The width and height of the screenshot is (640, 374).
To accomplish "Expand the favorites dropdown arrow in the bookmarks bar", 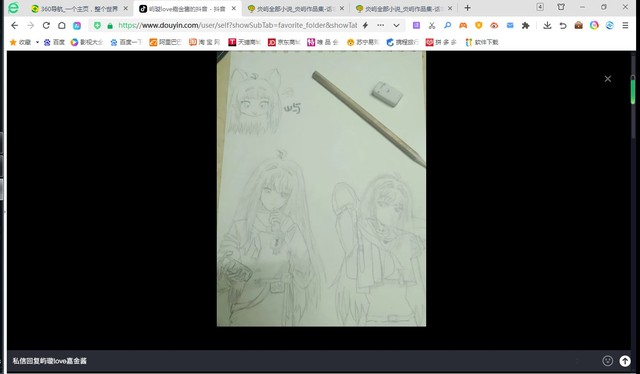I will [x=37, y=42].
